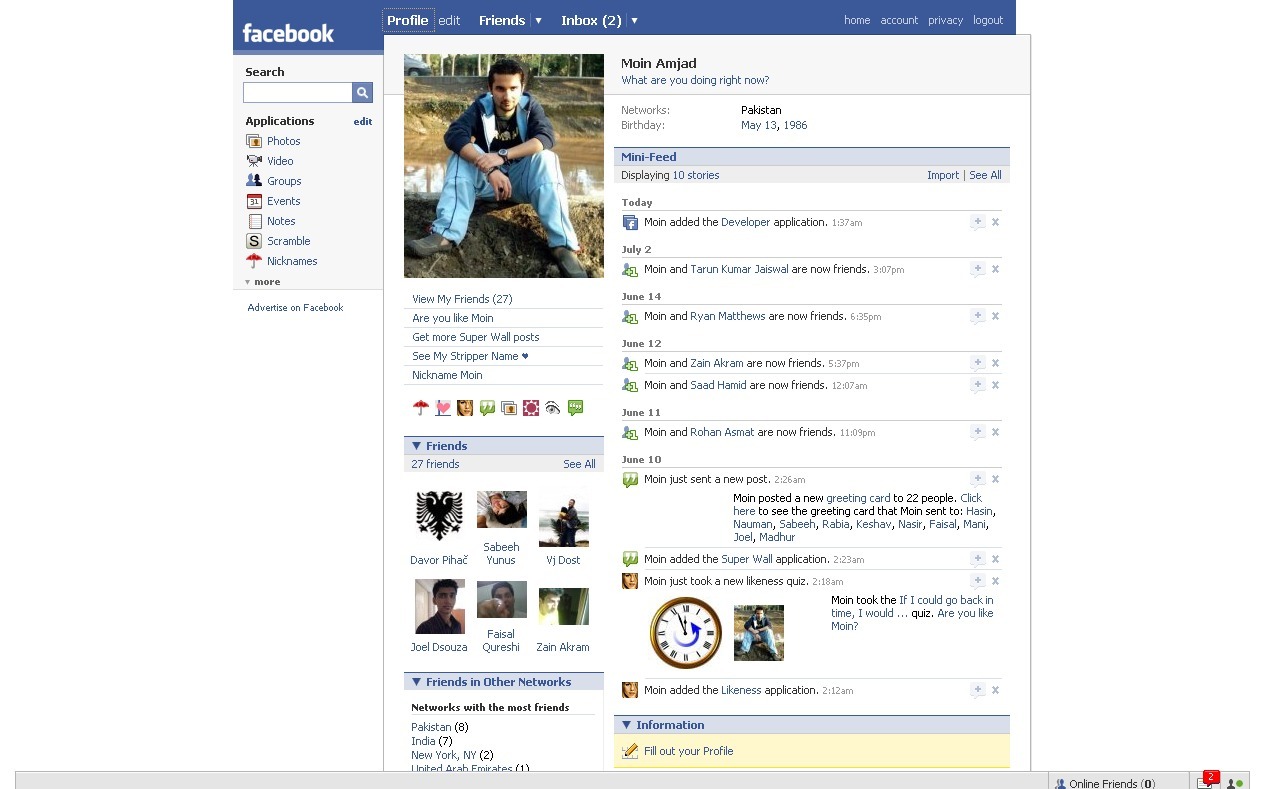Click the search magnifier button

click(362, 92)
